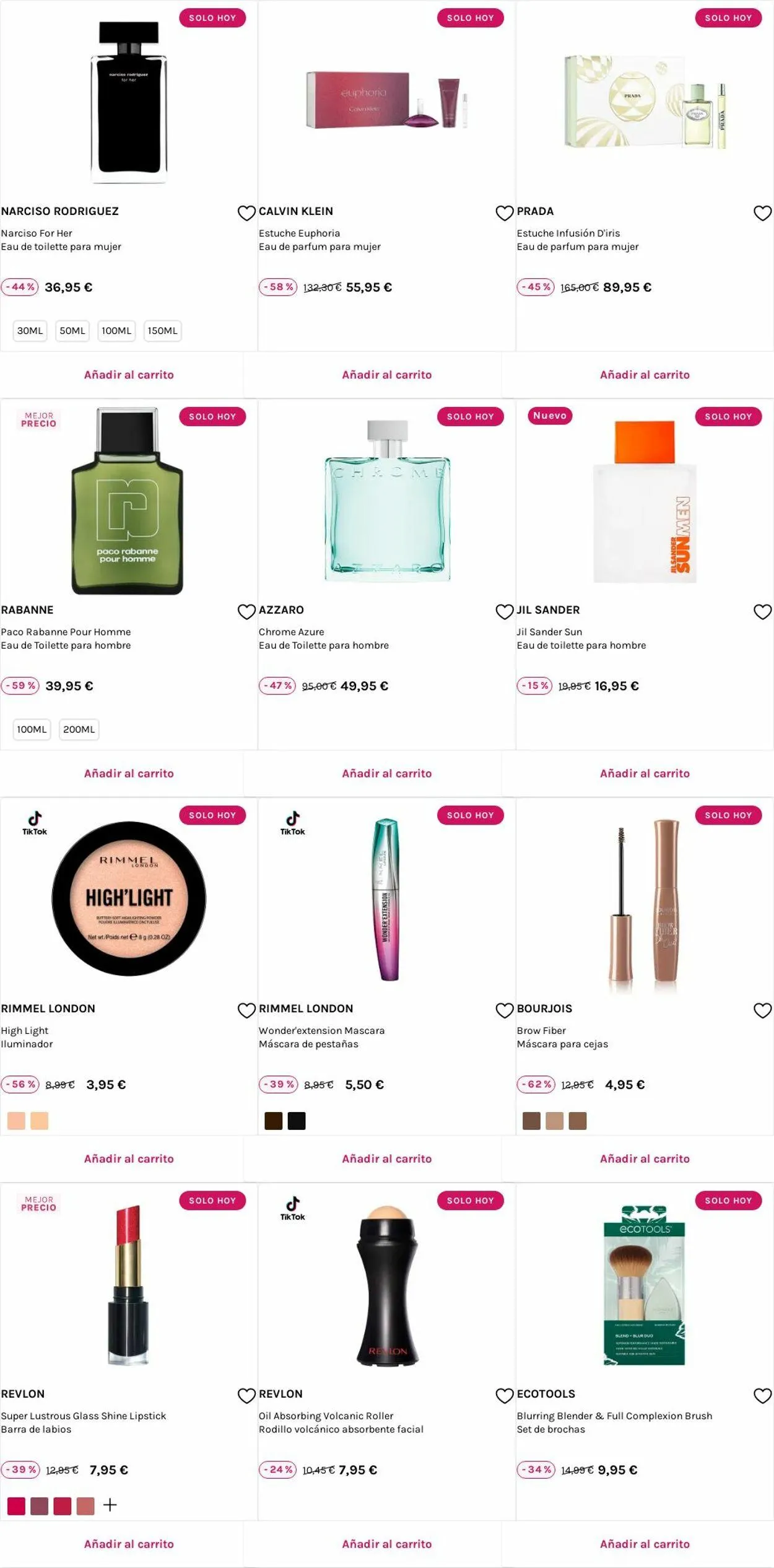Open Azzaro Chrome Azure product name link

coord(292,632)
